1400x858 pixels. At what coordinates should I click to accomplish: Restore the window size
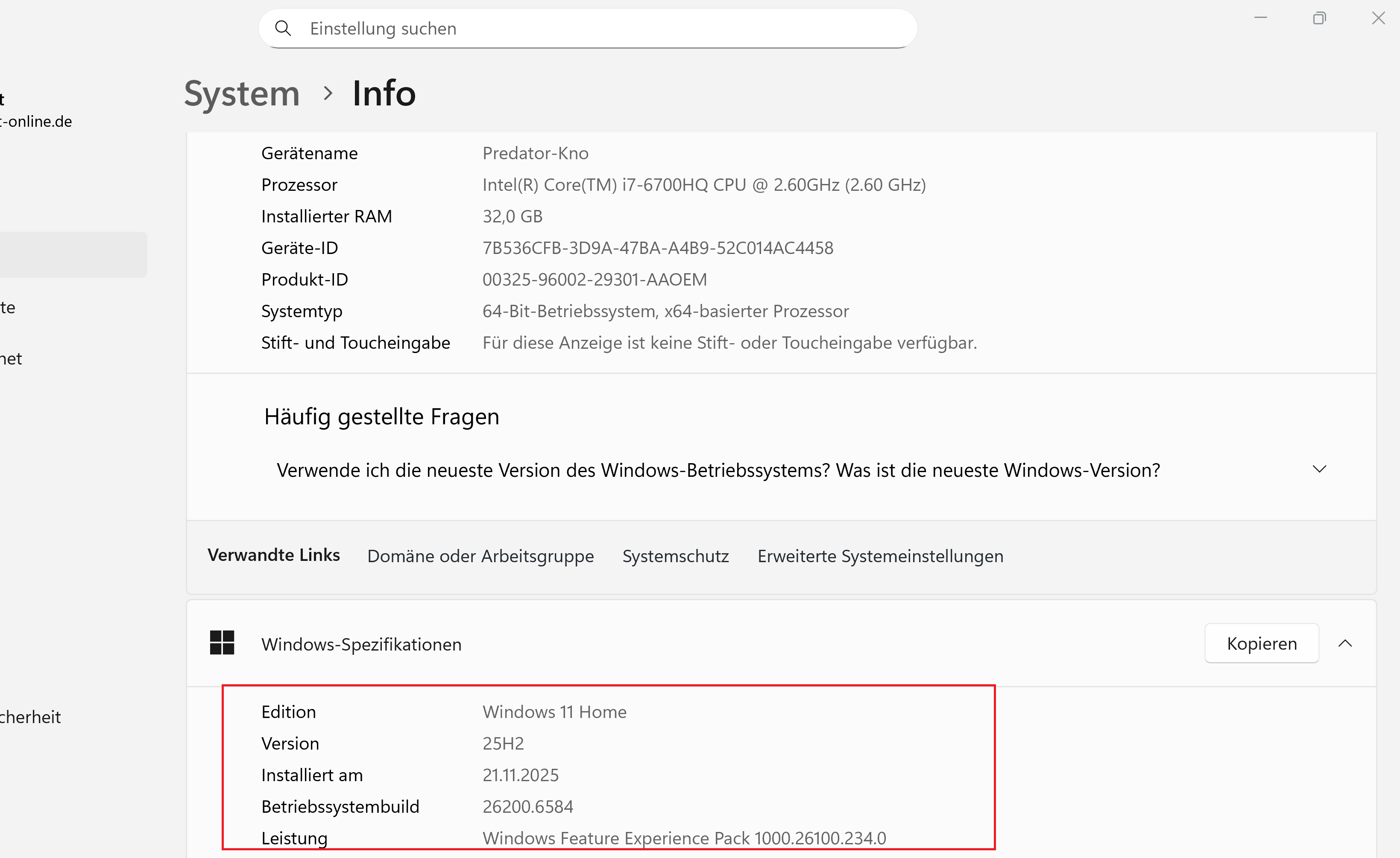(1319, 18)
